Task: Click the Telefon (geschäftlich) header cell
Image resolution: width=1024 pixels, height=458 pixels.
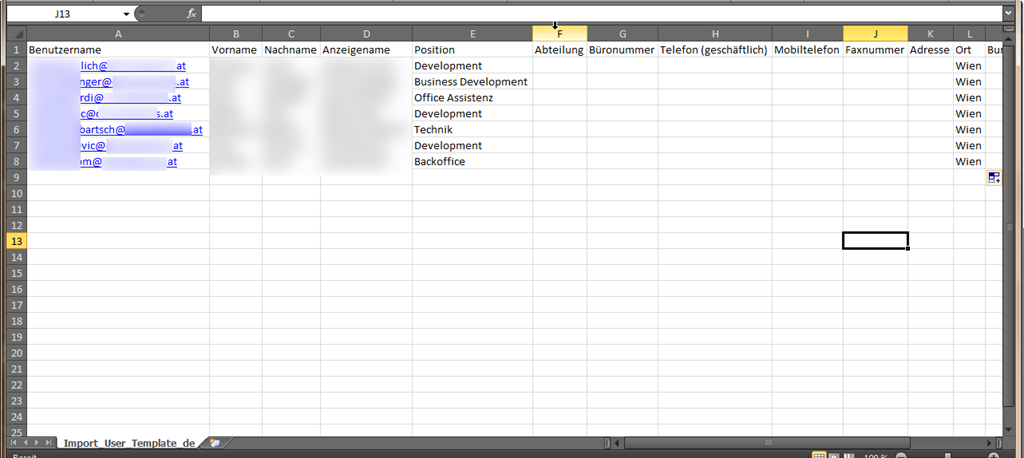Action: pyautogui.click(x=715, y=50)
